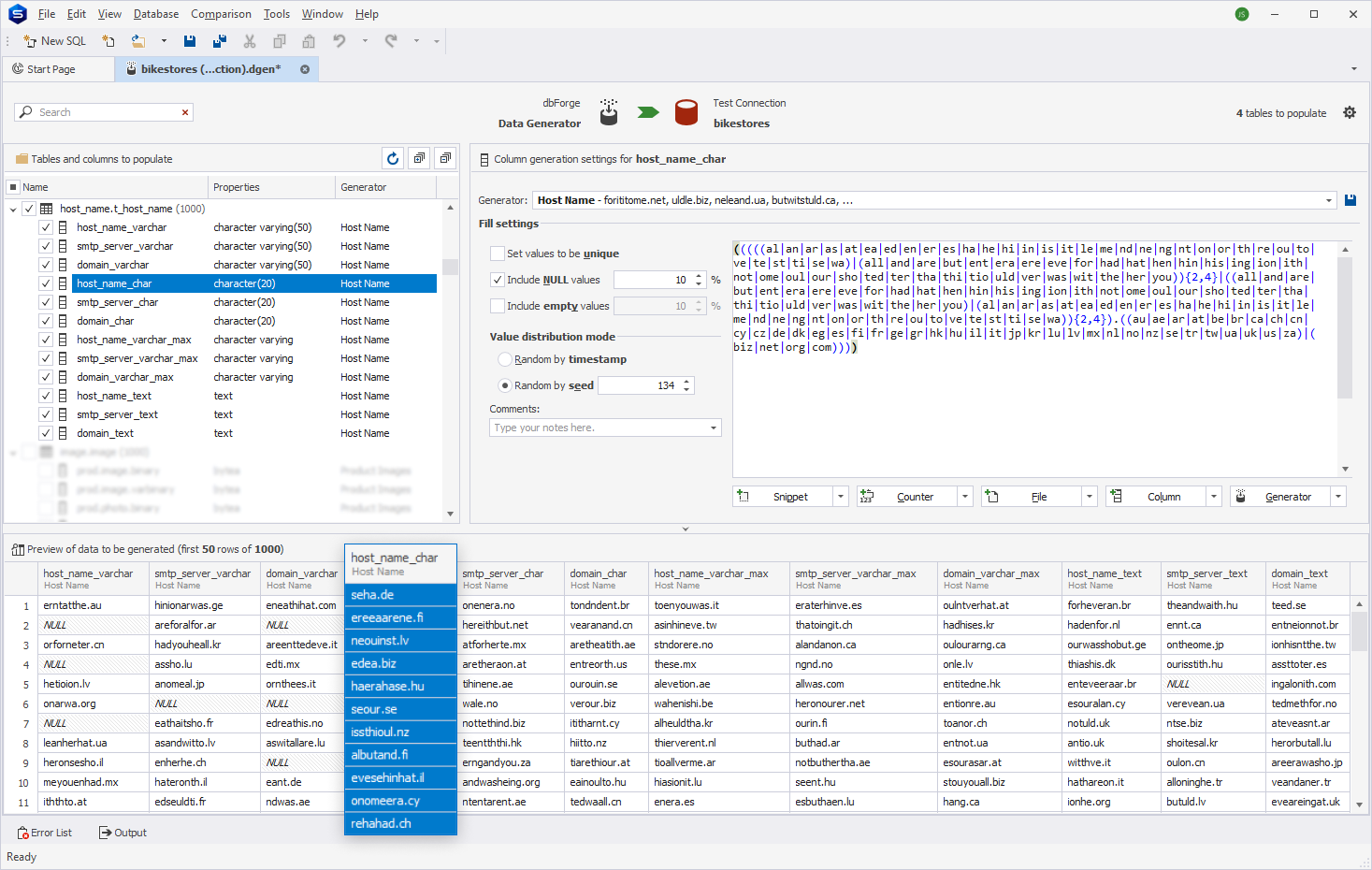1372x870 pixels.
Task: Clear the Search field with red X
Action: pos(185,112)
